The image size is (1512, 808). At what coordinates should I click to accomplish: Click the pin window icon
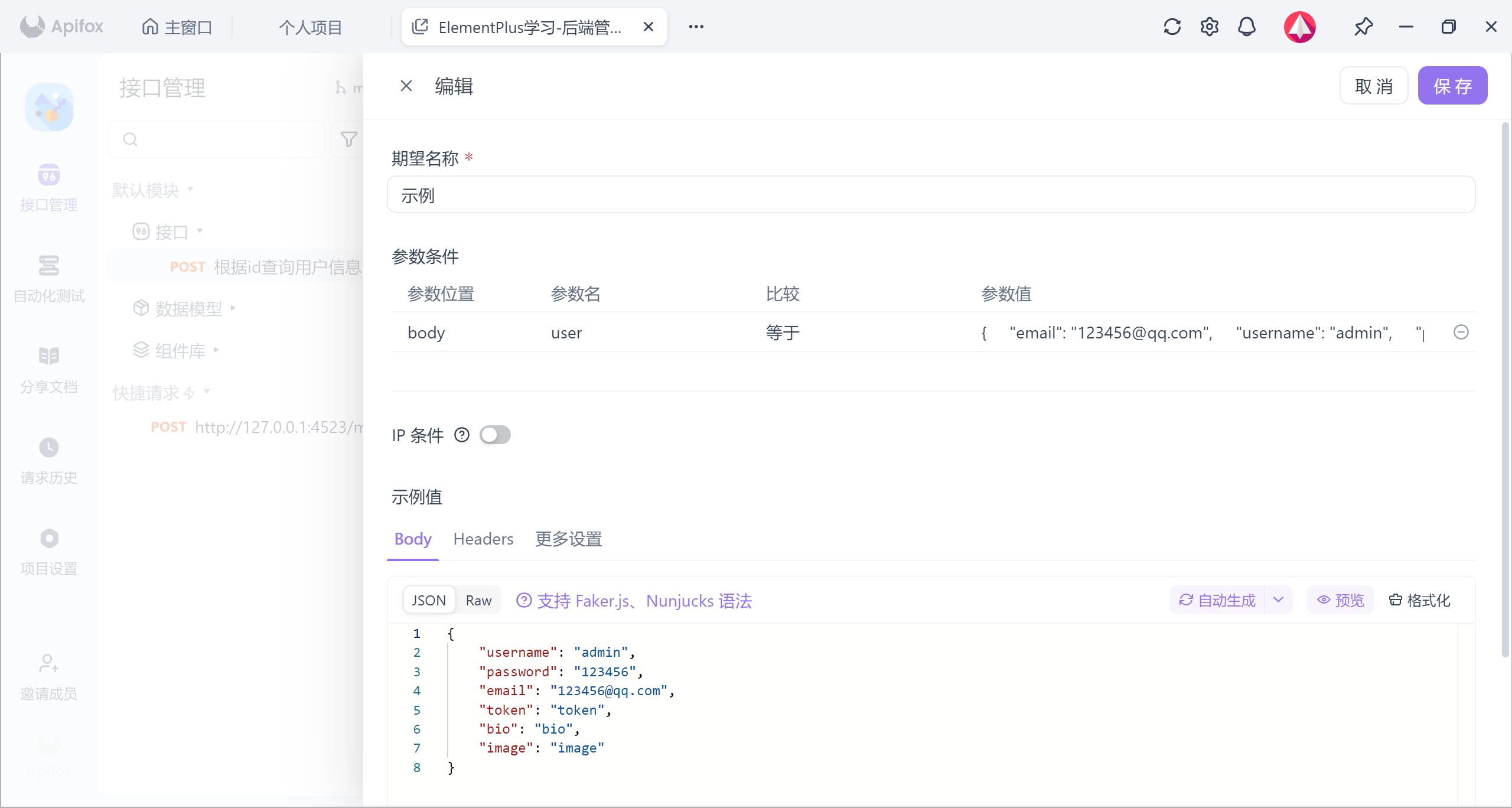coord(1363,27)
